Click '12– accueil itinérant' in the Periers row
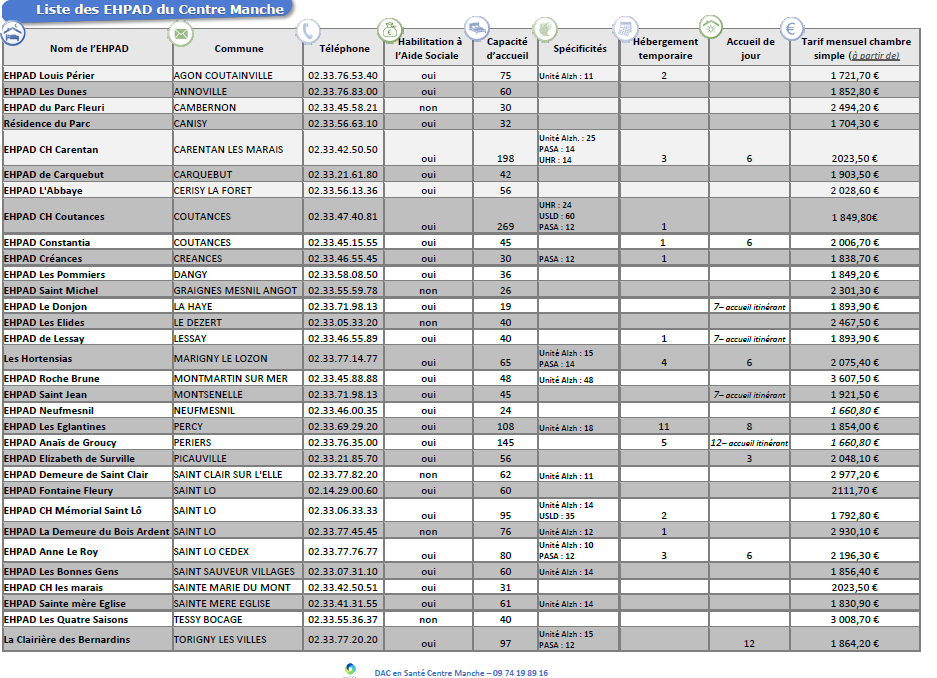937x678 pixels. coord(749,443)
